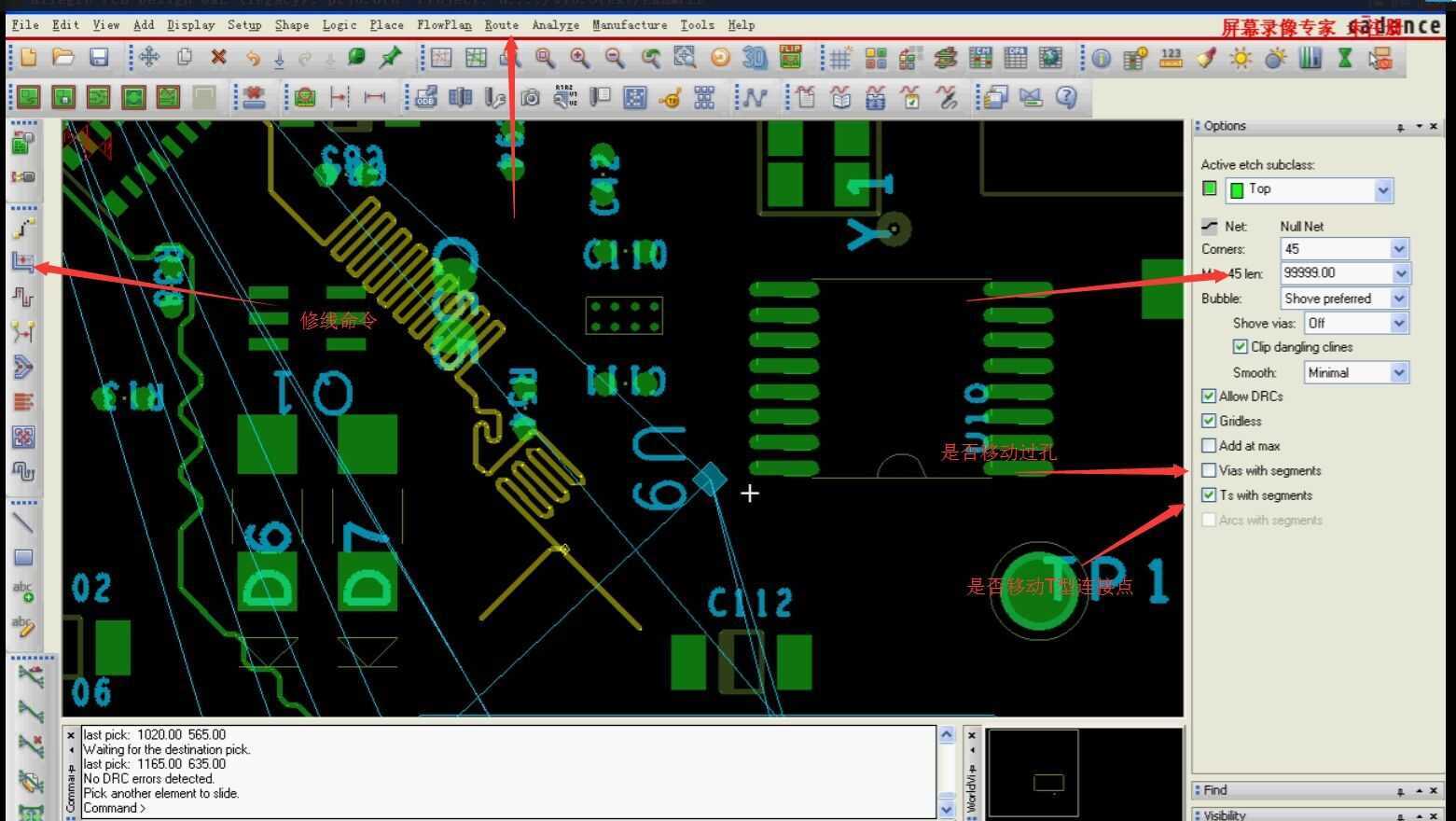Click the blue Show Element info icon
The image size is (1456, 821).
click(x=1102, y=59)
